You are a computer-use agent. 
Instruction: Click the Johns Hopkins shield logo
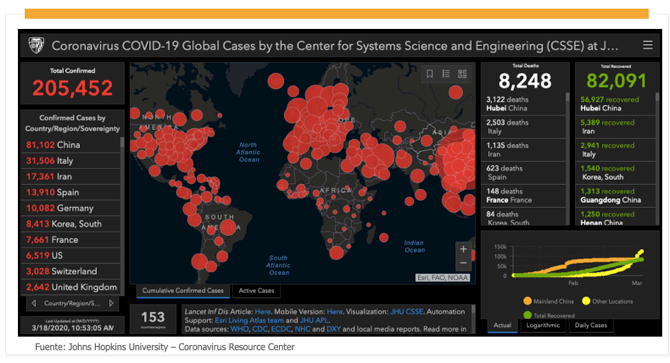click(x=36, y=45)
